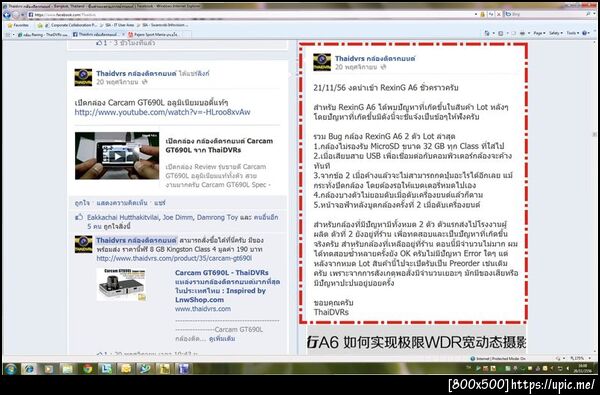The height and width of the screenshot is (395, 600).
Task: Switch to the Pajero Sport Mania tab
Action: pyautogui.click(x=153, y=34)
